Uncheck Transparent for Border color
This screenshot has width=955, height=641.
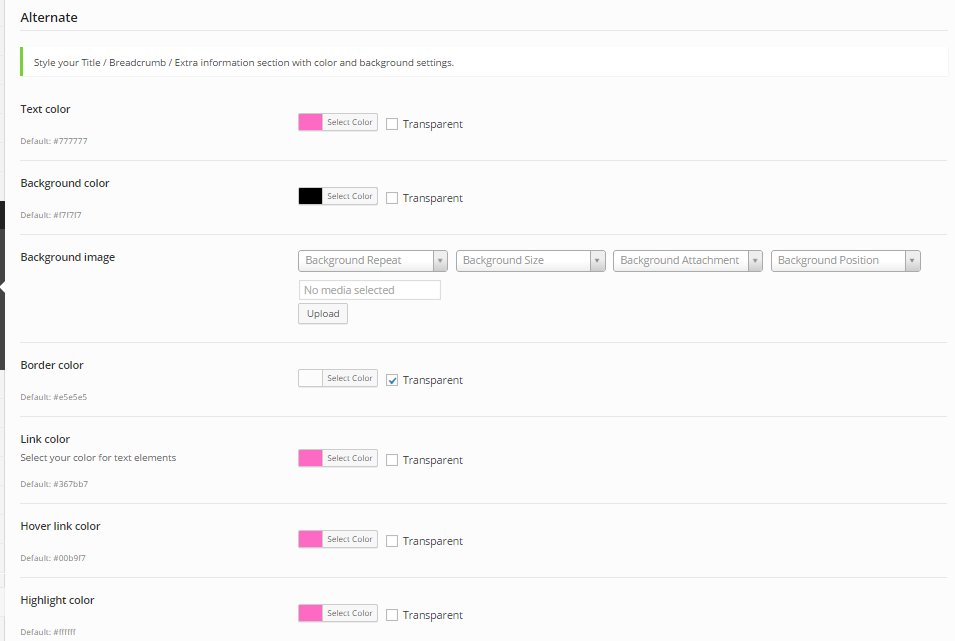tap(392, 380)
